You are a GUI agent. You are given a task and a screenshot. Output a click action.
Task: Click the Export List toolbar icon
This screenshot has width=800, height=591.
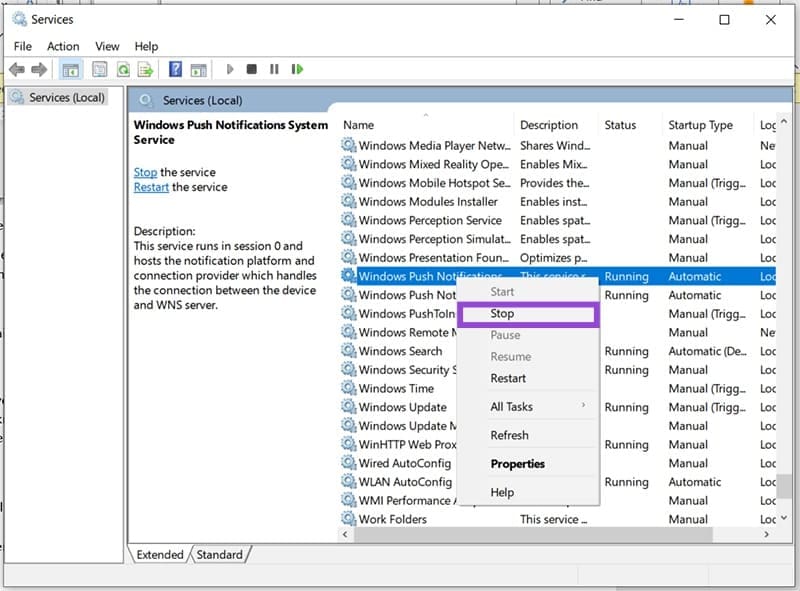pos(146,69)
